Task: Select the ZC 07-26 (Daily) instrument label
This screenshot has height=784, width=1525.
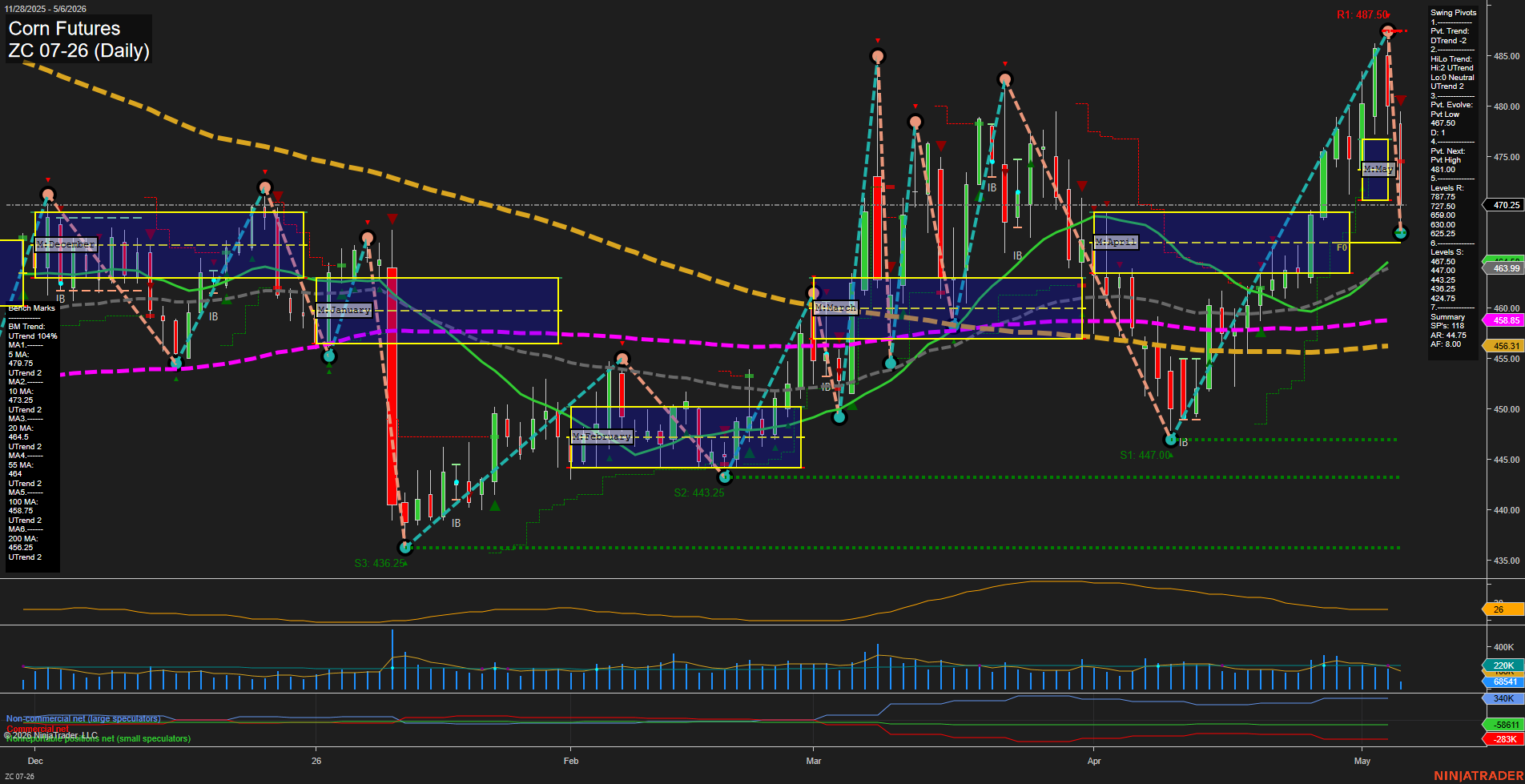Action: pyautogui.click(x=78, y=50)
